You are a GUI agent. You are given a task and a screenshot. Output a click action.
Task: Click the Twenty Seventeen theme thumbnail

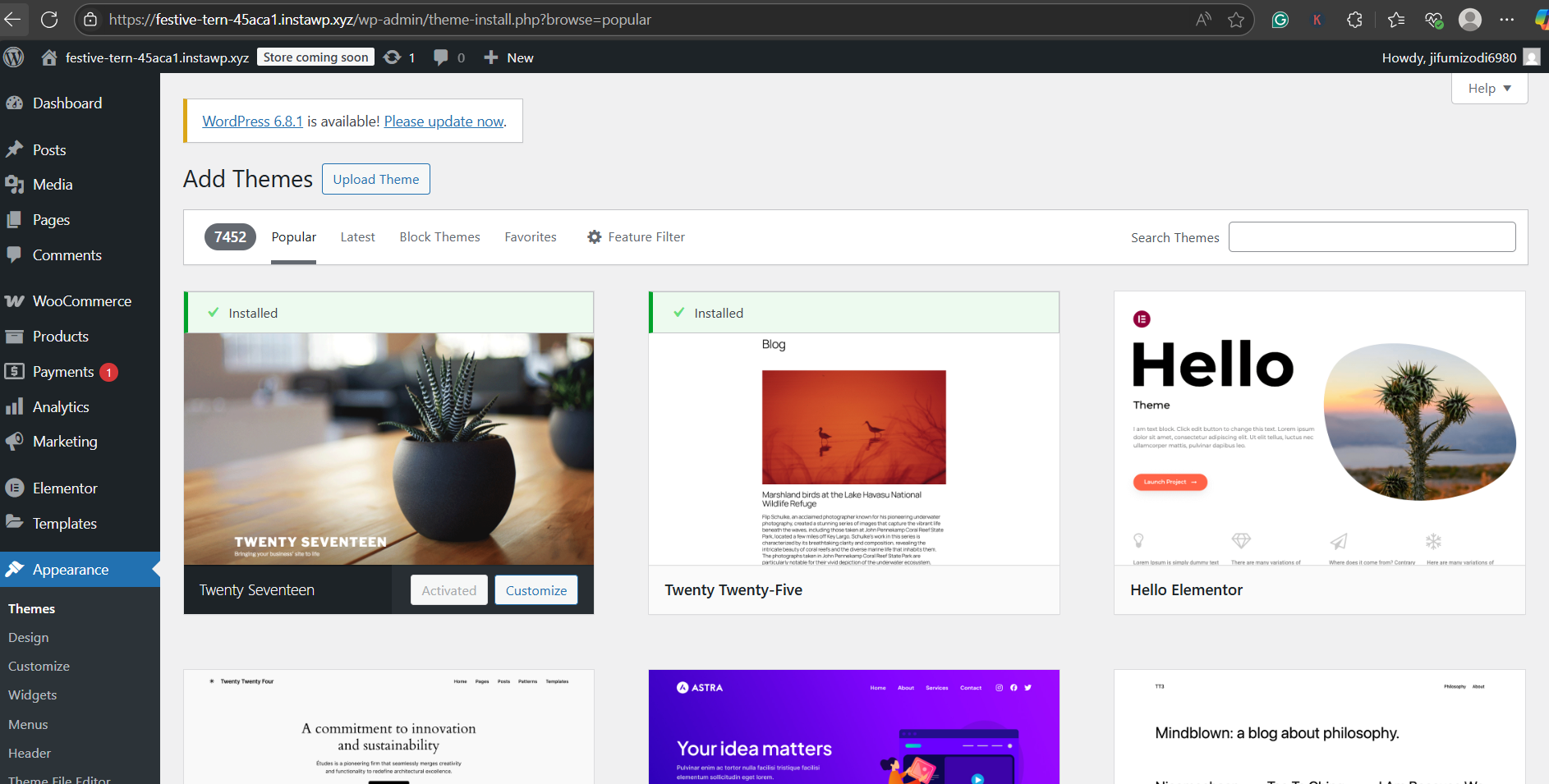click(388, 449)
